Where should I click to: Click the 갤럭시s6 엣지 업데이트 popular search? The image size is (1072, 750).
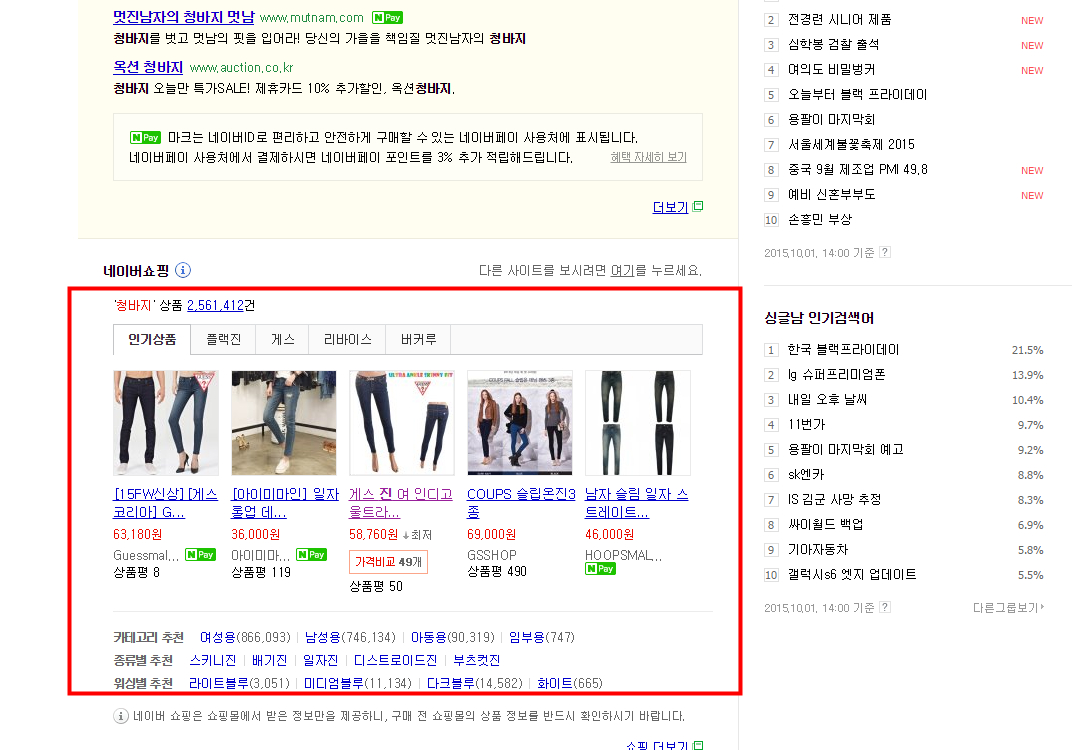(852, 574)
